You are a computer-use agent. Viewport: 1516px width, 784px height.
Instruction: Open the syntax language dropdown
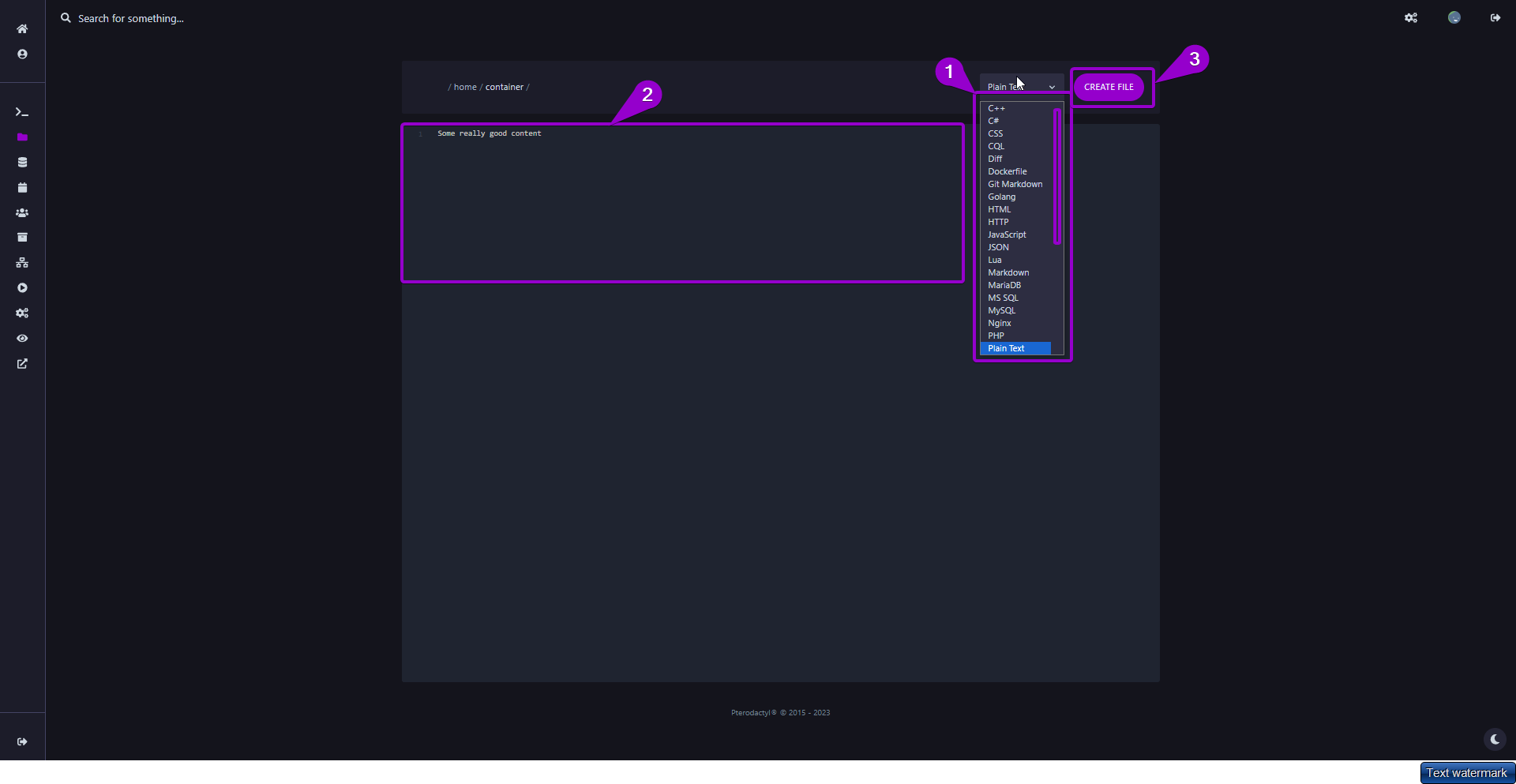point(1021,85)
